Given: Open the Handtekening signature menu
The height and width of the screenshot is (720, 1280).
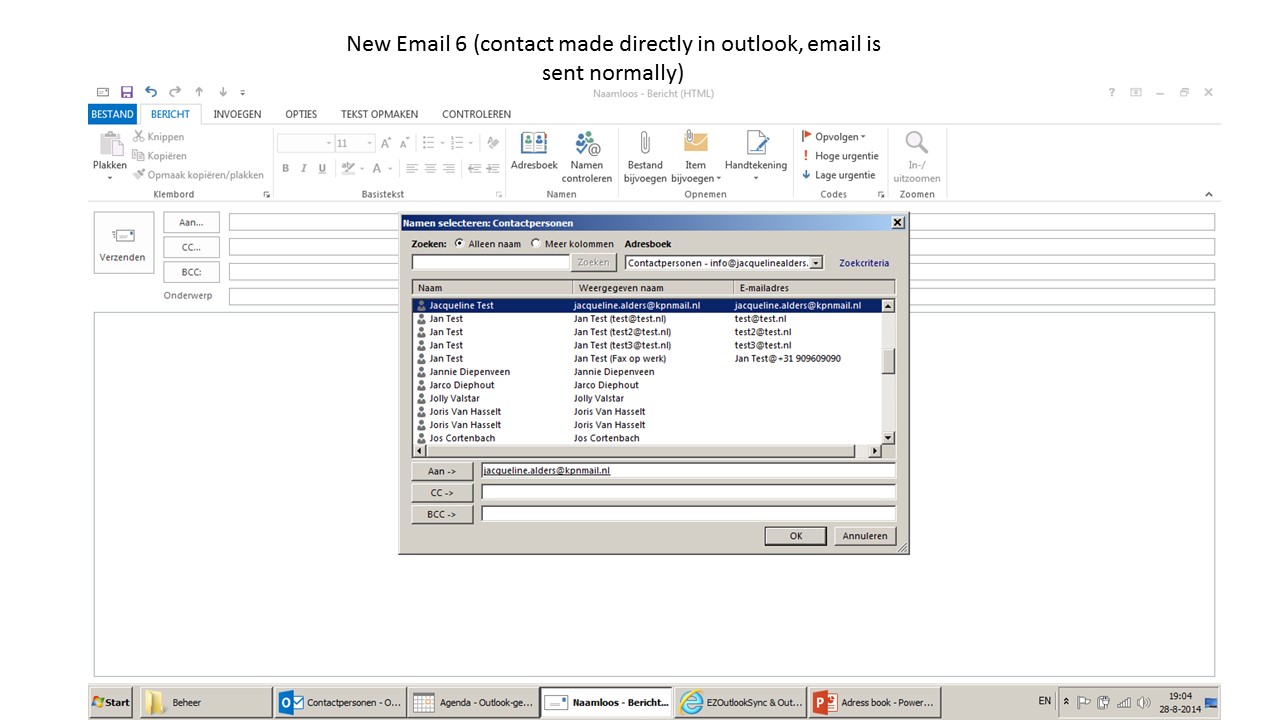Looking at the screenshot, I should pos(756,157).
